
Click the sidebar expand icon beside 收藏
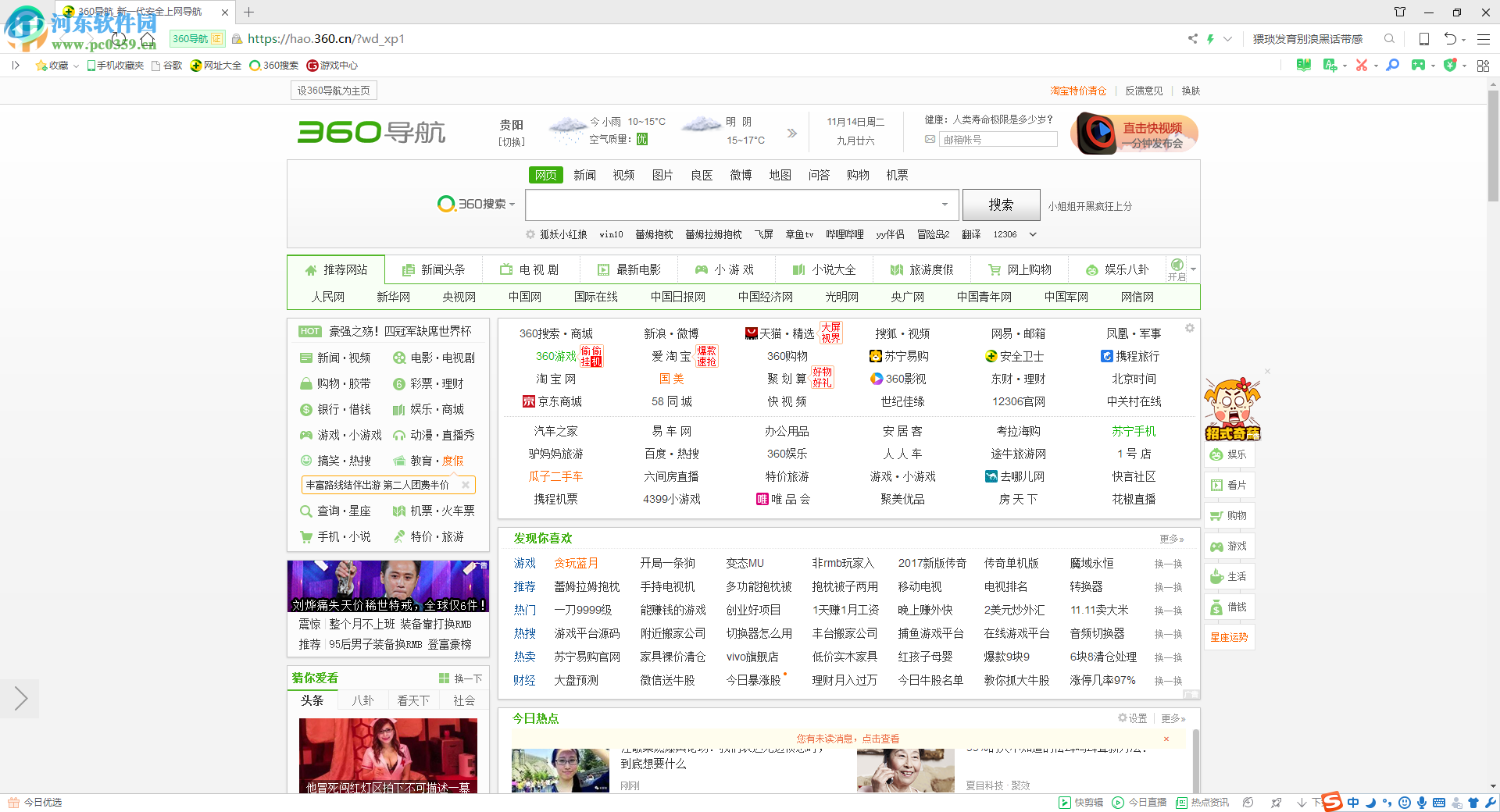(x=16, y=66)
